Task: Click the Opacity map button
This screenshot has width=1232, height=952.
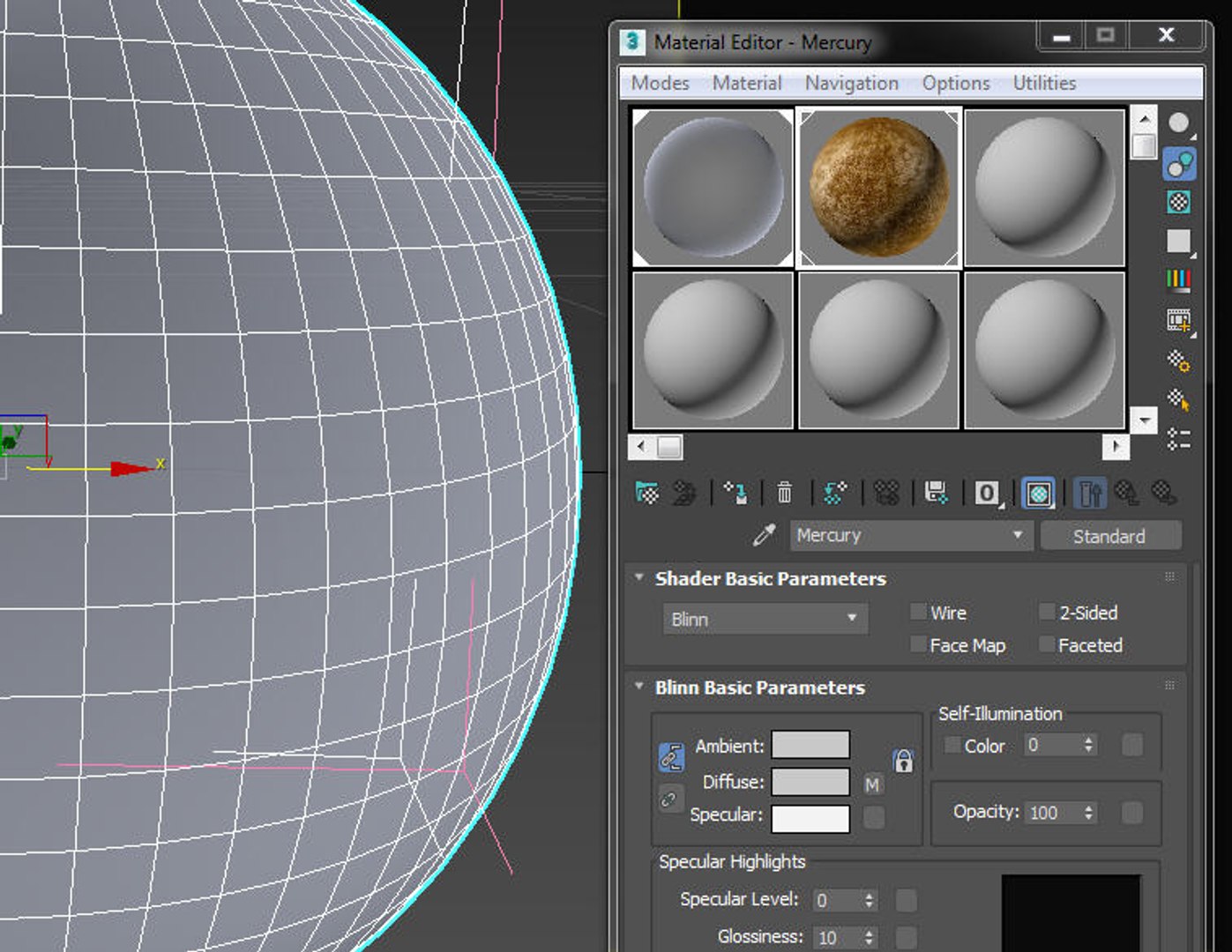Action: click(x=1133, y=812)
